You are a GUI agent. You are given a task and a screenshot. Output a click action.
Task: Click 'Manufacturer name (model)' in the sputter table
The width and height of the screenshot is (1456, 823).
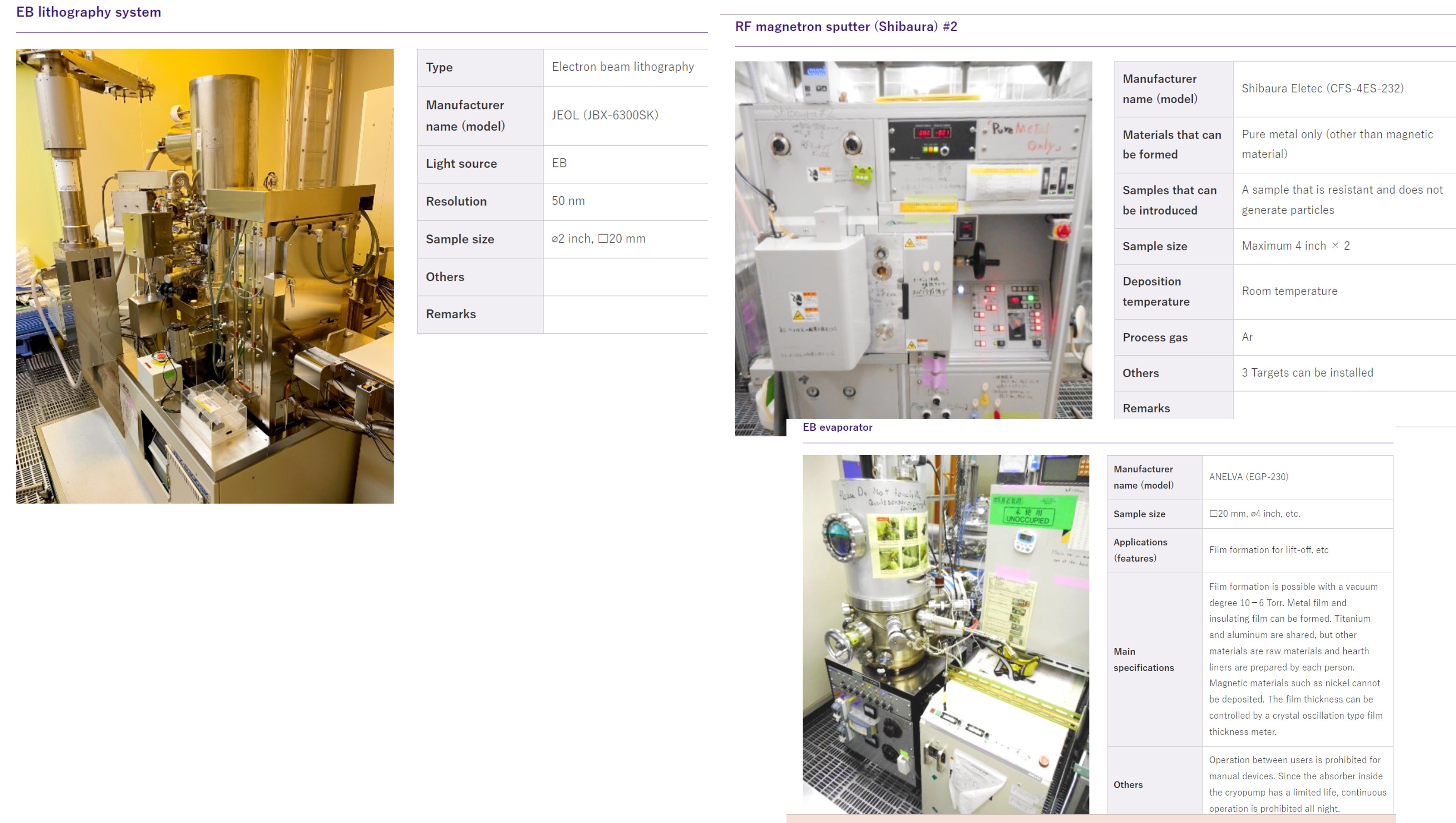tap(1160, 89)
